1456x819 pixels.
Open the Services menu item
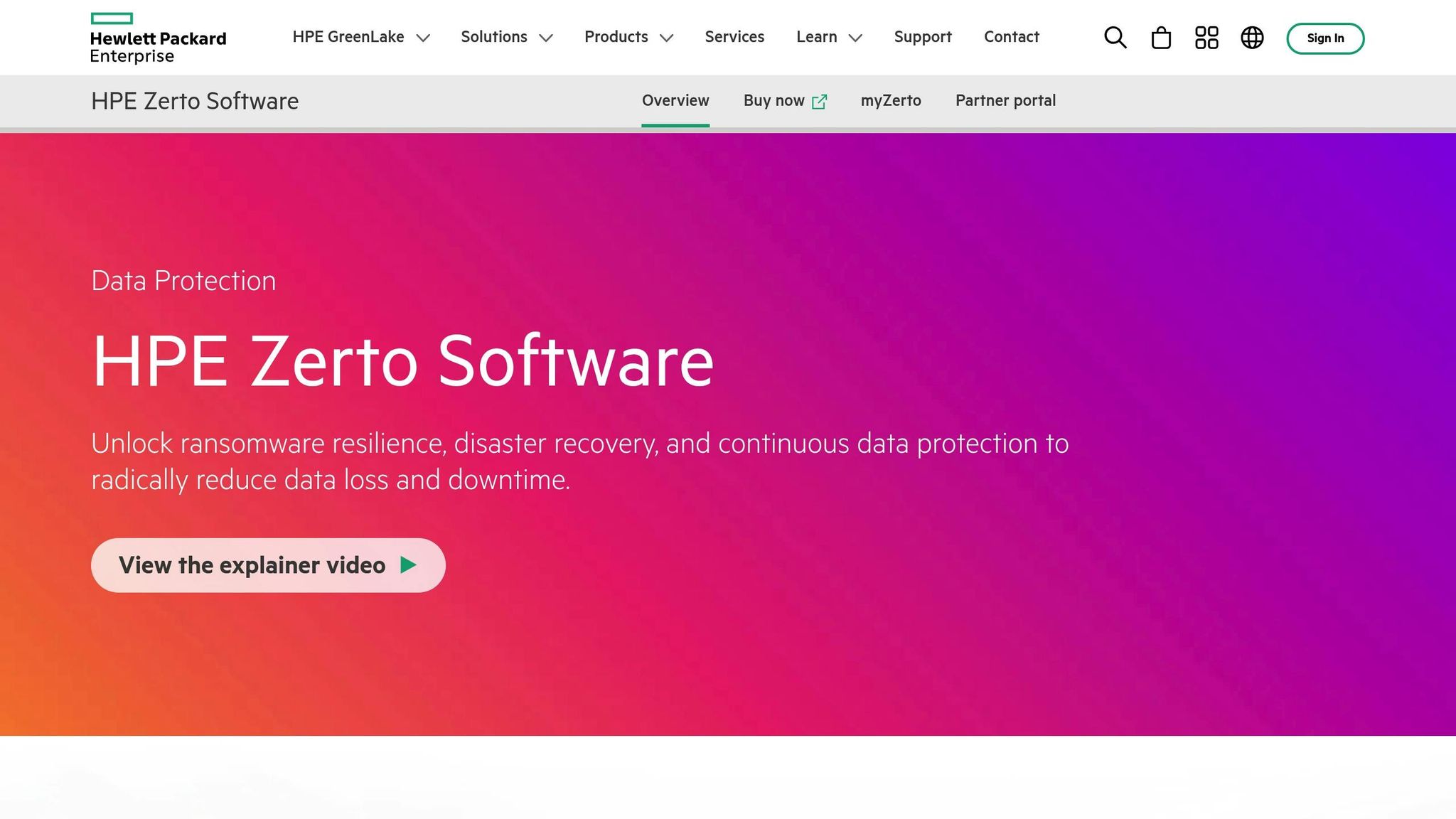[x=734, y=37]
